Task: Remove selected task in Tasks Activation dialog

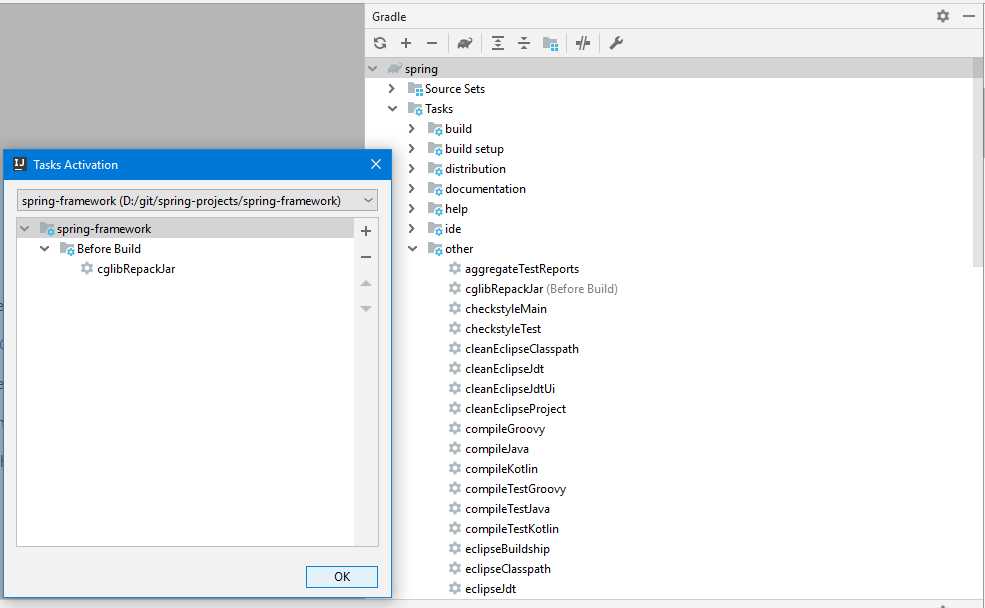Action: [366, 257]
